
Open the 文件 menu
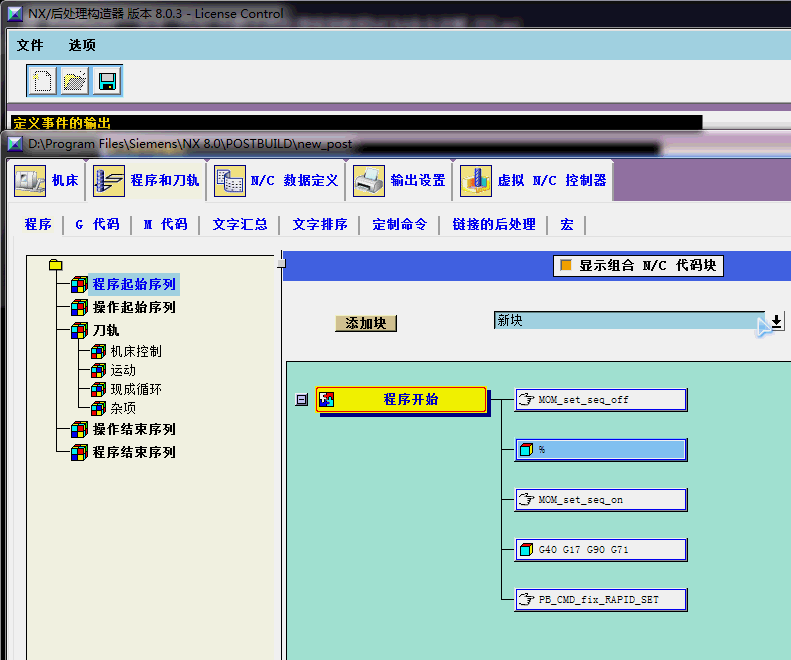pos(30,45)
